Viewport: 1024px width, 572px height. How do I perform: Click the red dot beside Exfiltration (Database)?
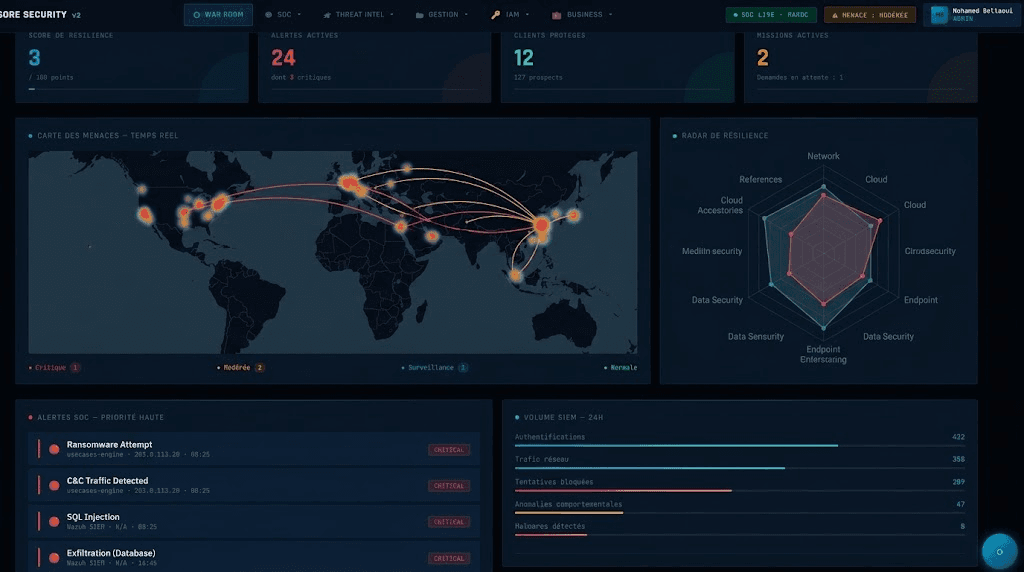[54, 558]
